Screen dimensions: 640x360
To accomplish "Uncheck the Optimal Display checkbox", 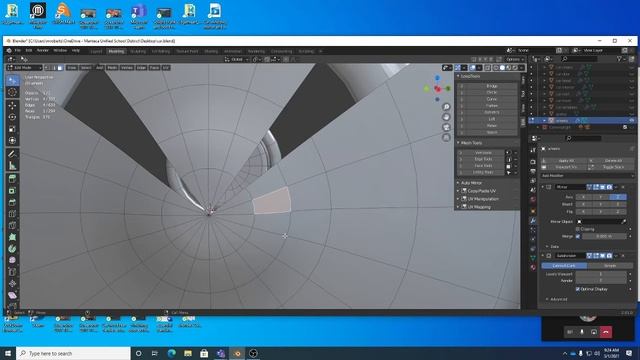I will tap(578, 289).
